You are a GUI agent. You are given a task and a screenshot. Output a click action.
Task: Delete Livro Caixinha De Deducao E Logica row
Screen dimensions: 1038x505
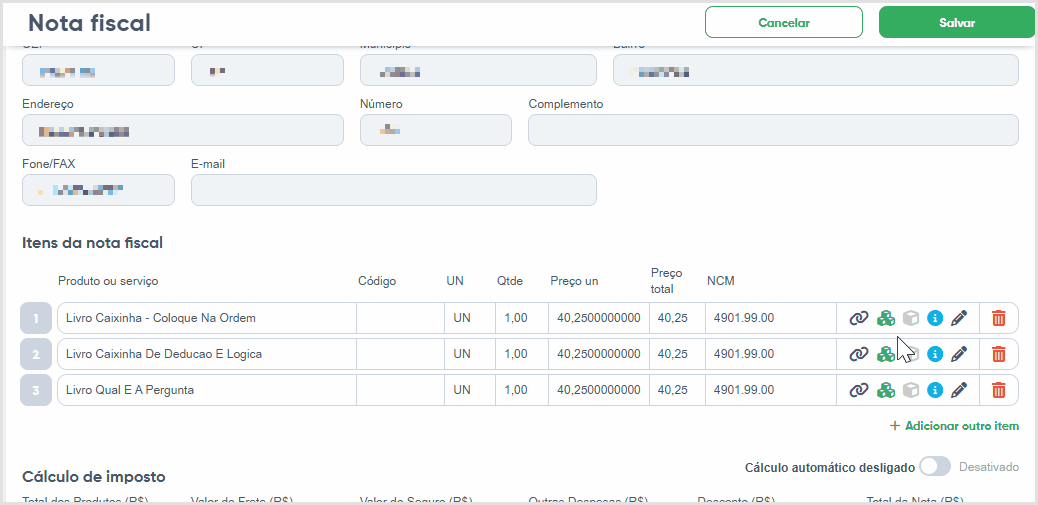pos(998,354)
